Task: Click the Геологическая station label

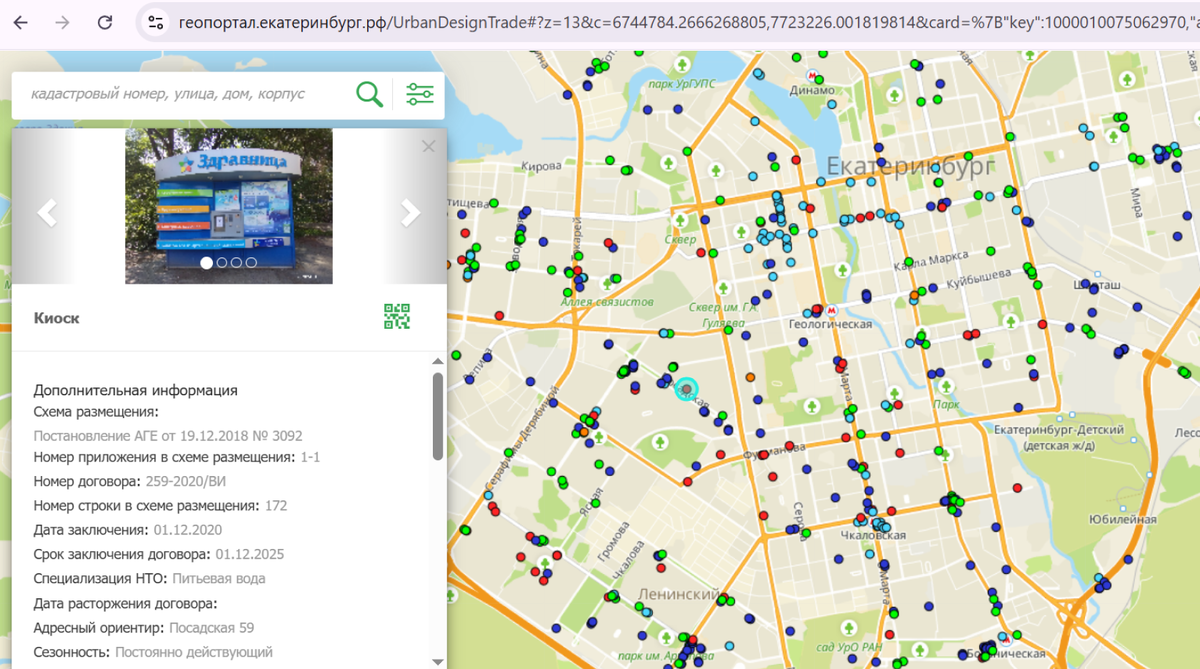Action: [x=830, y=324]
